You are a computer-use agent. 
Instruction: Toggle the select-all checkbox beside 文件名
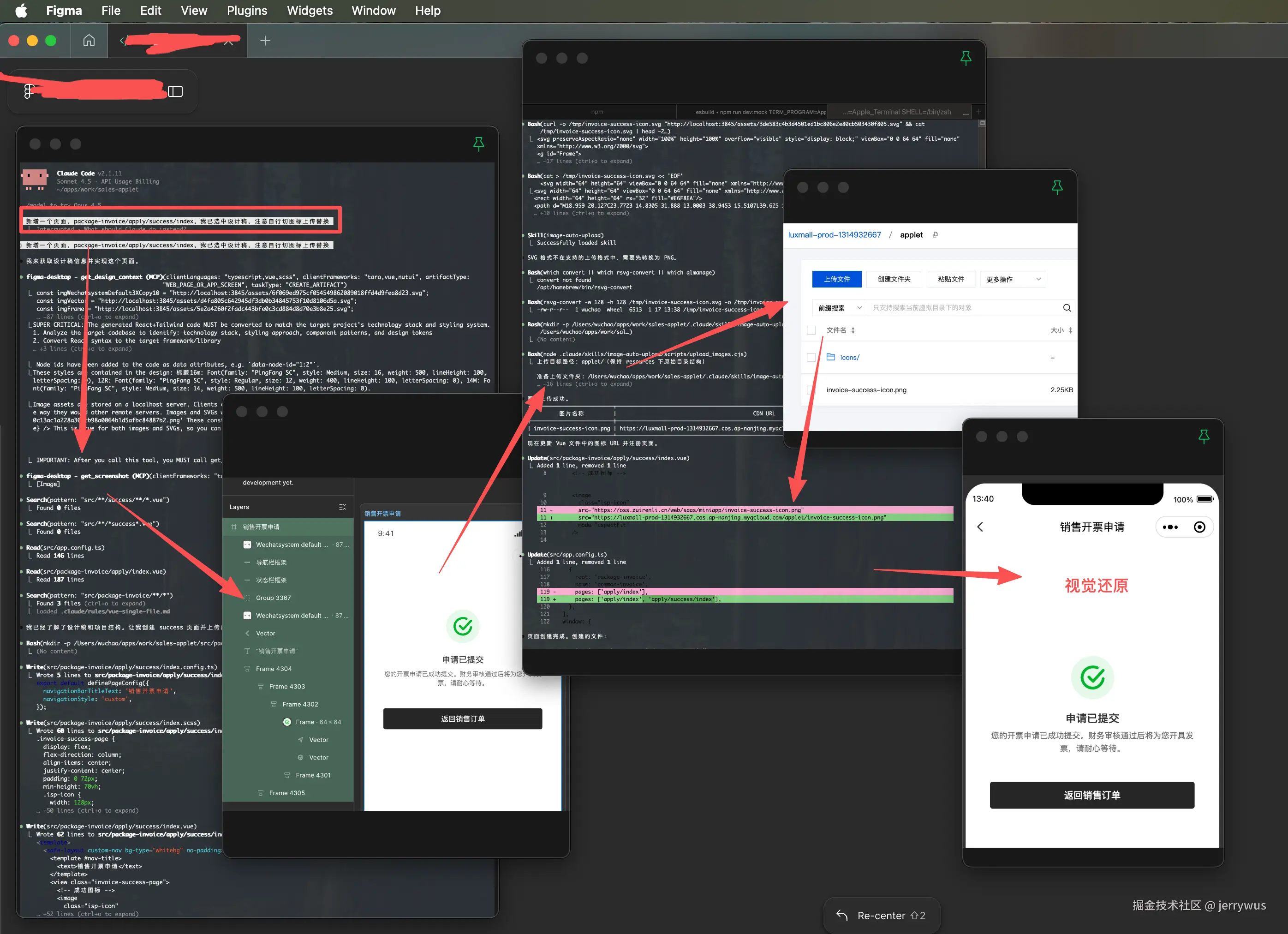811,330
